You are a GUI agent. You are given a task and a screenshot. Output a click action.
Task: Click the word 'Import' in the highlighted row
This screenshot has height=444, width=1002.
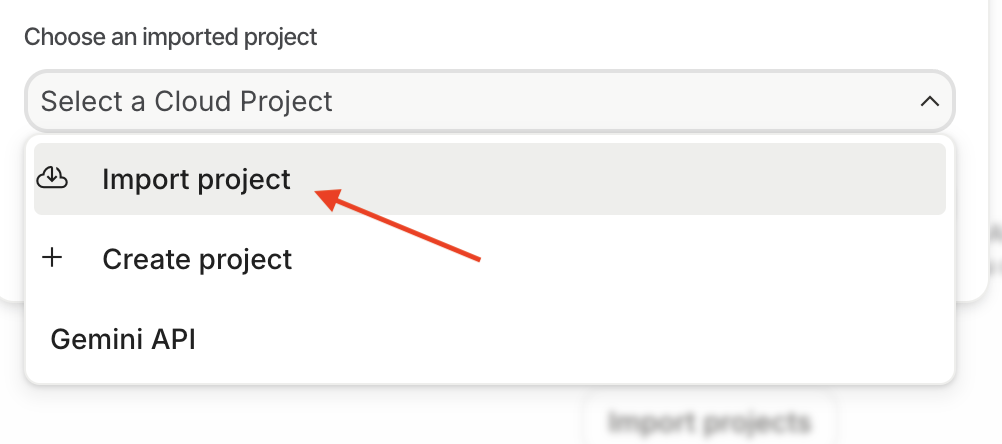145,179
